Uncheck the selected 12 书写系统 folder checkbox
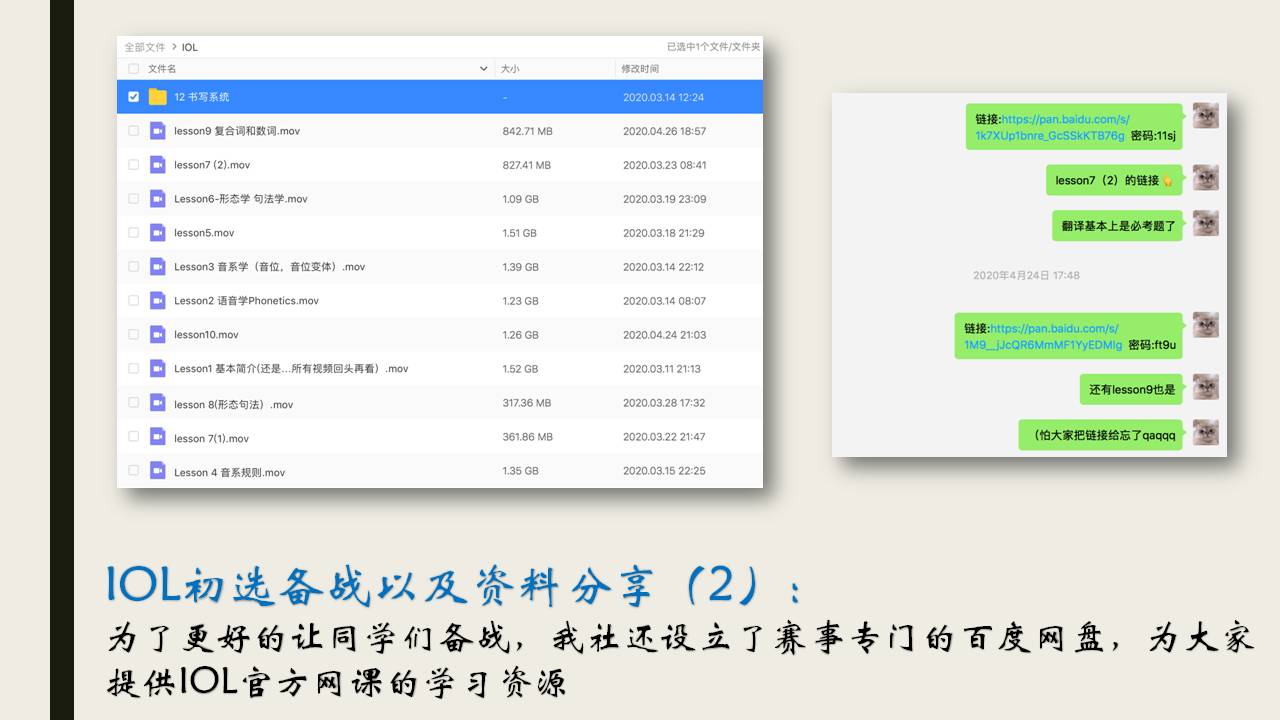 point(133,97)
